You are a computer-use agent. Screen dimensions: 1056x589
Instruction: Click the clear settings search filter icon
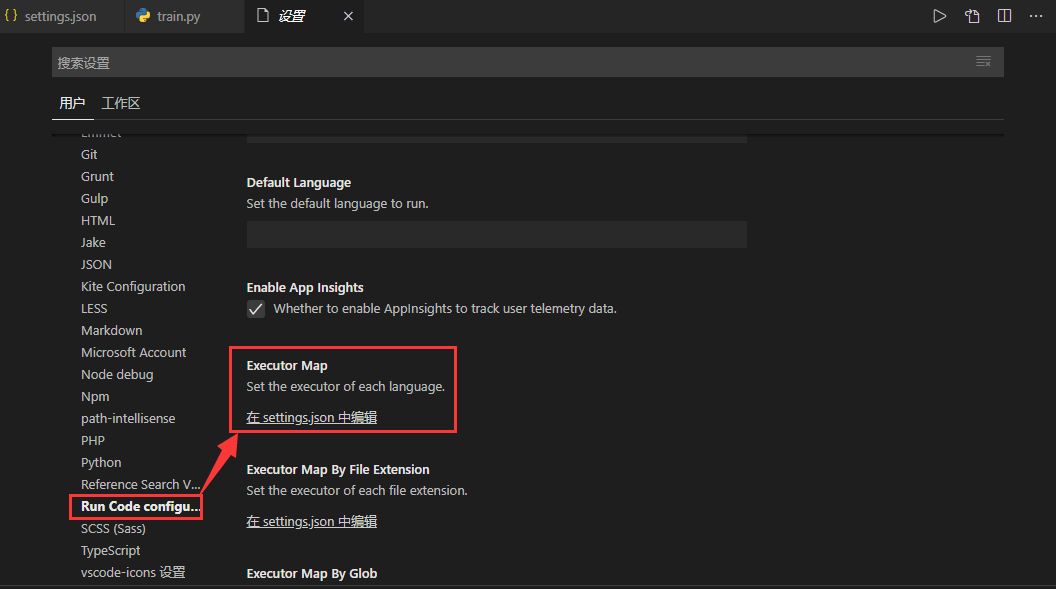(x=983, y=62)
